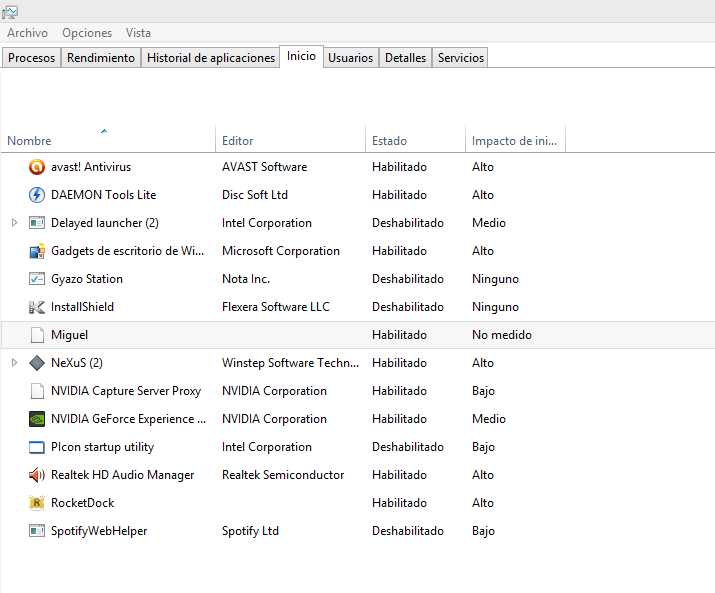715x593 pixels.
Task: Go to the Detalles tab
Action: [x=405, y=58]
